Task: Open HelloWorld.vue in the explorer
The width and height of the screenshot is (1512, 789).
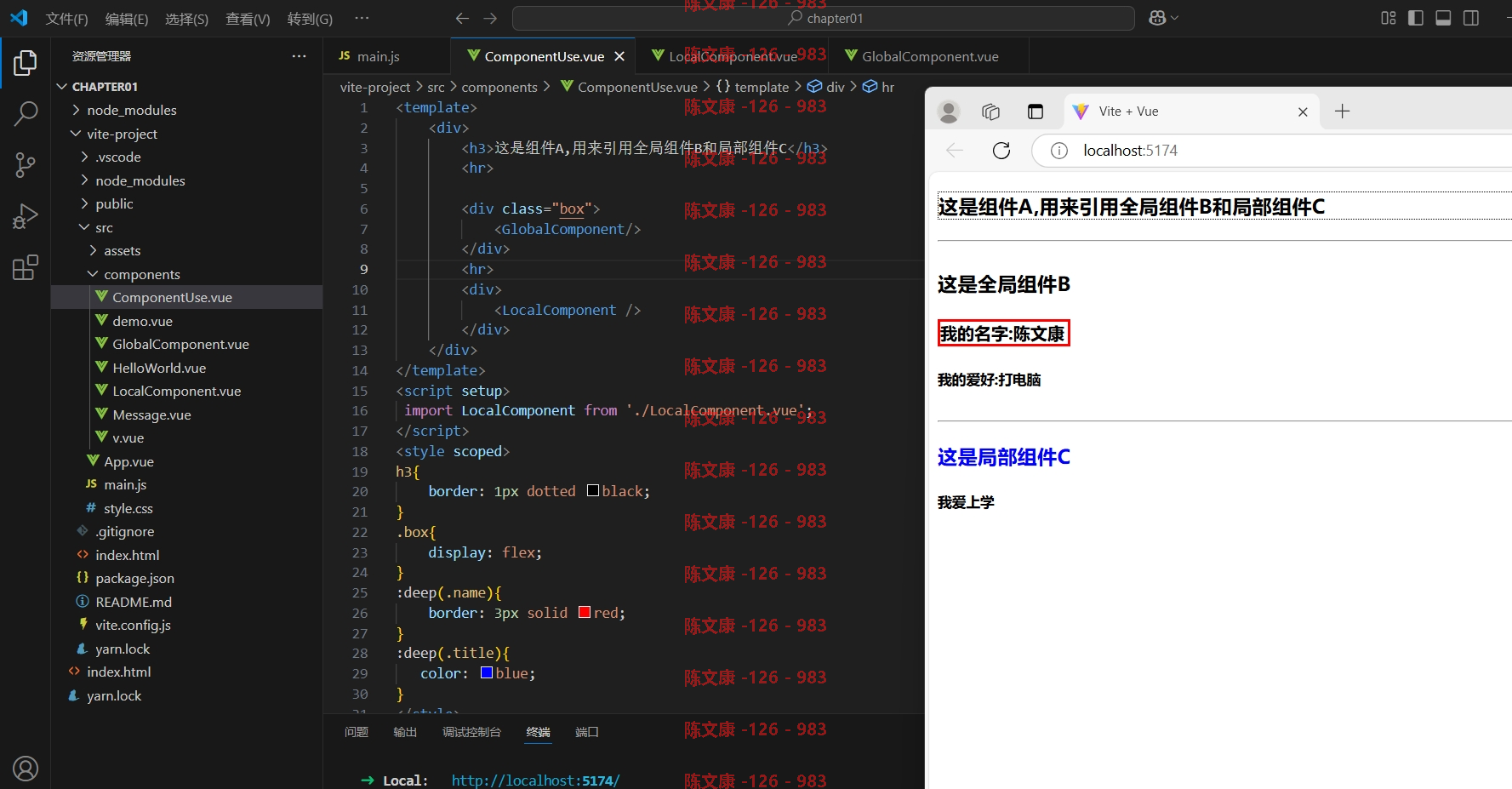Action: point(186,368)
